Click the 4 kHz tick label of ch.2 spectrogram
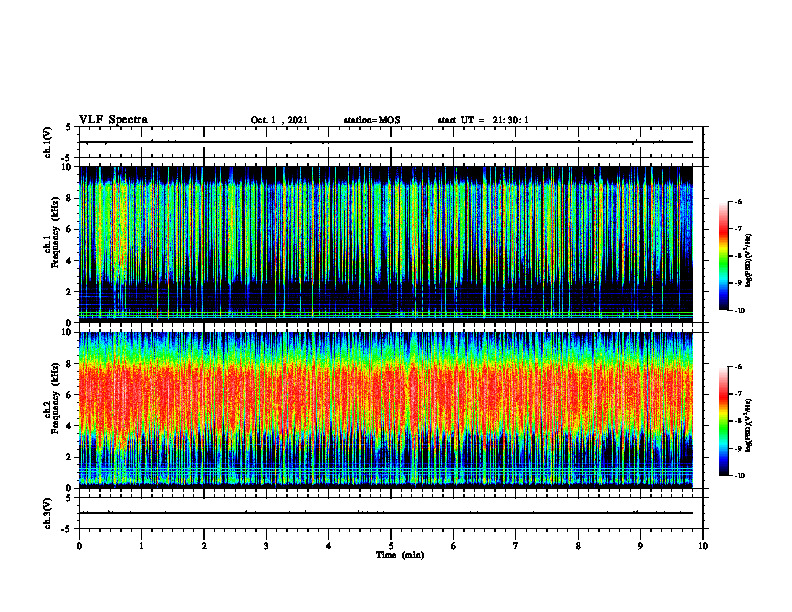Screen dimensions: 792x612 pyautogui.click(x=69, y=426)
